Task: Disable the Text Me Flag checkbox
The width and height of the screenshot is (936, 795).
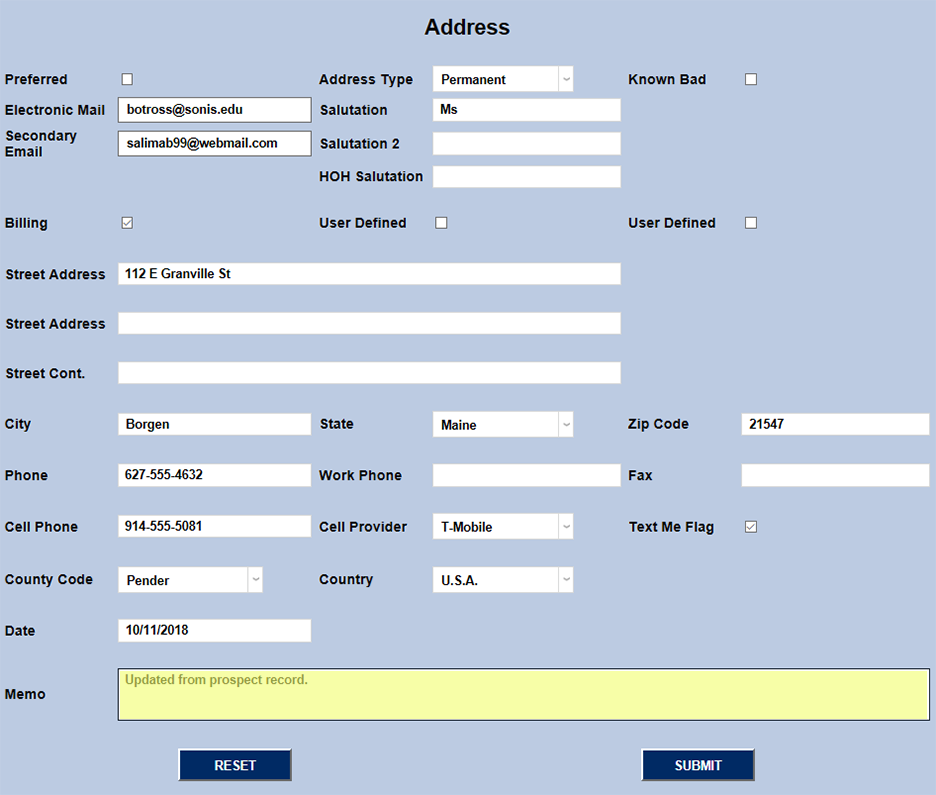Action: click(751, 526)
